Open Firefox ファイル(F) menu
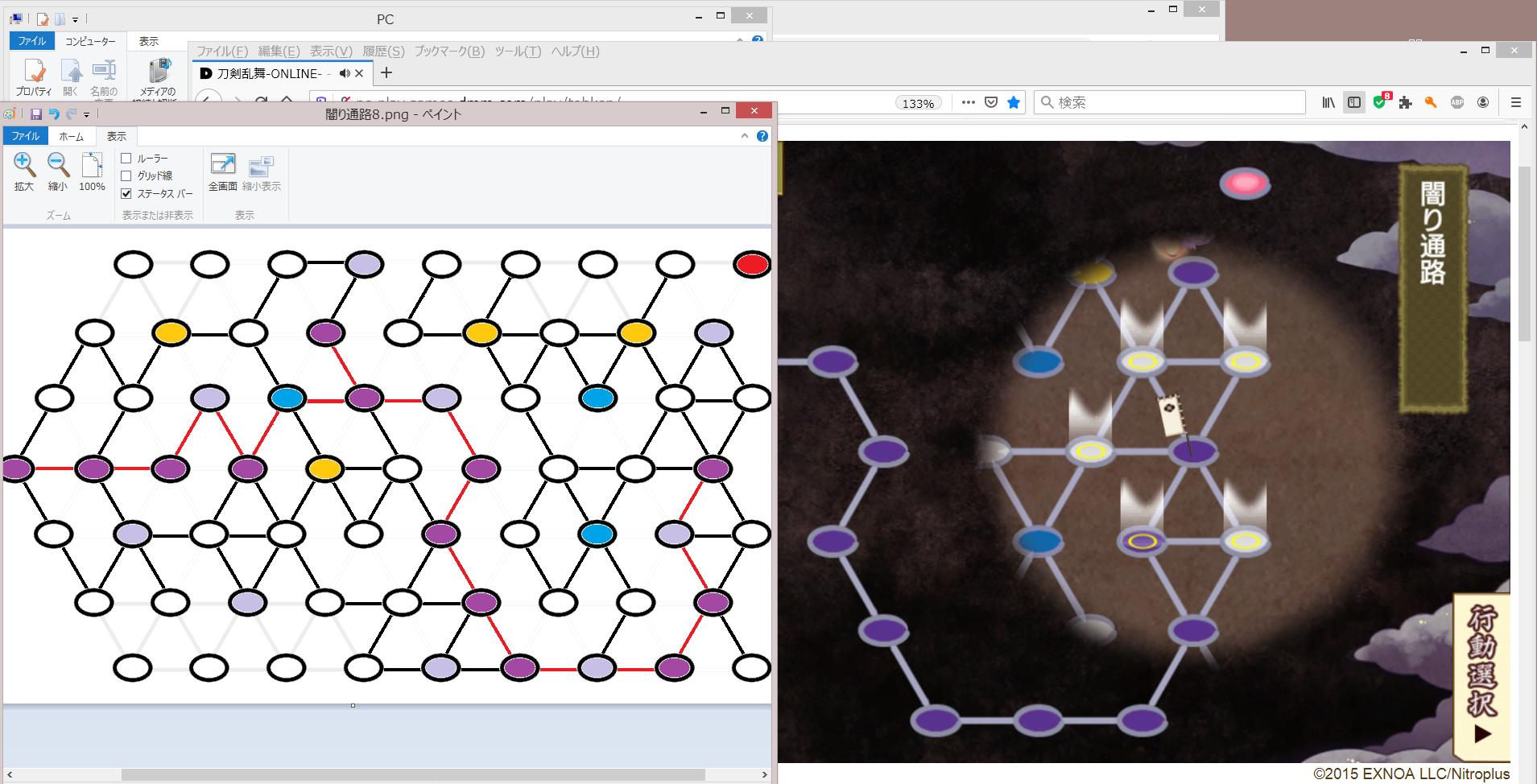1537x784 pixels. (222, 51)
